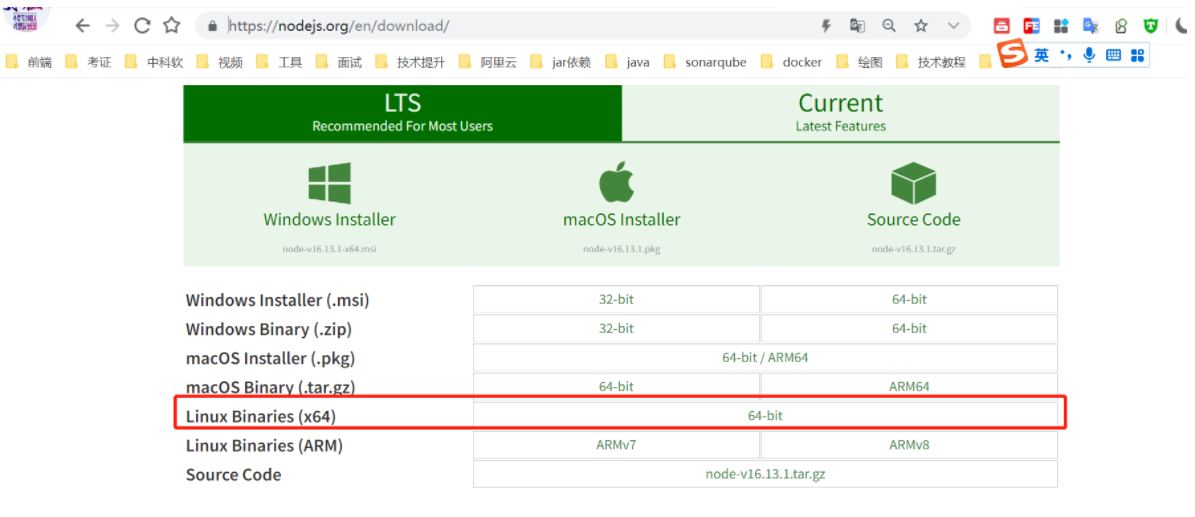The image size is (1195, 517).
Task: Click the macOS Installer text link
Action: tap(621, 220)
